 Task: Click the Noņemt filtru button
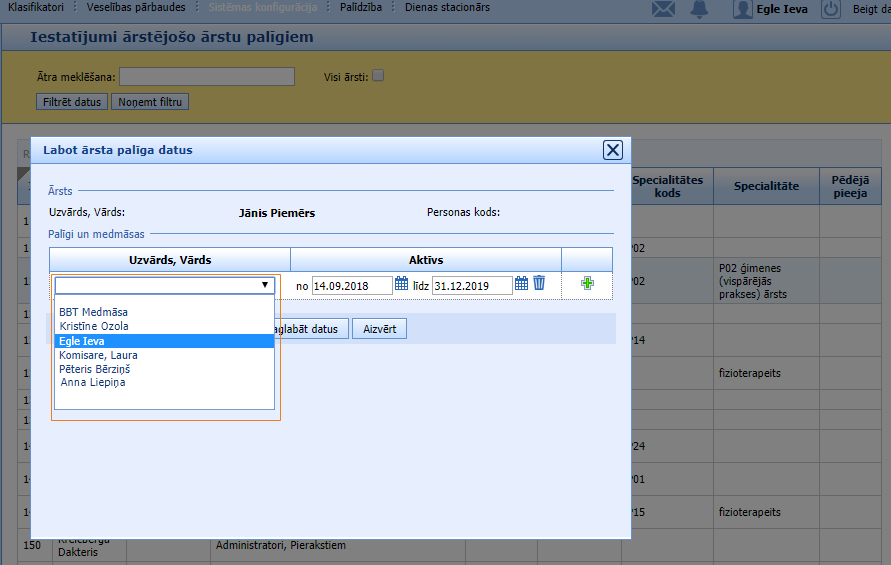[150, 102]
